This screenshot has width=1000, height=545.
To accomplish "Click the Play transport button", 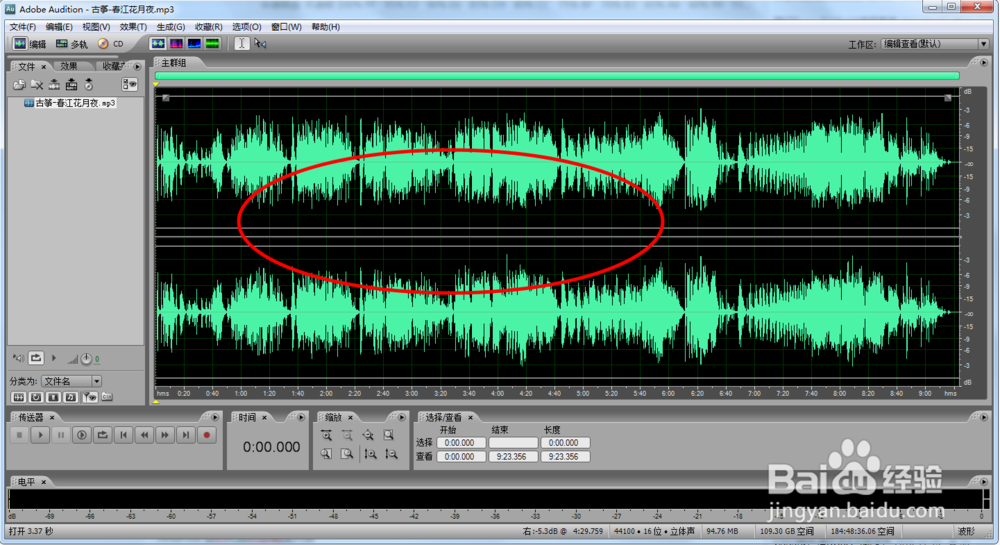I will (x=40, y=435).
